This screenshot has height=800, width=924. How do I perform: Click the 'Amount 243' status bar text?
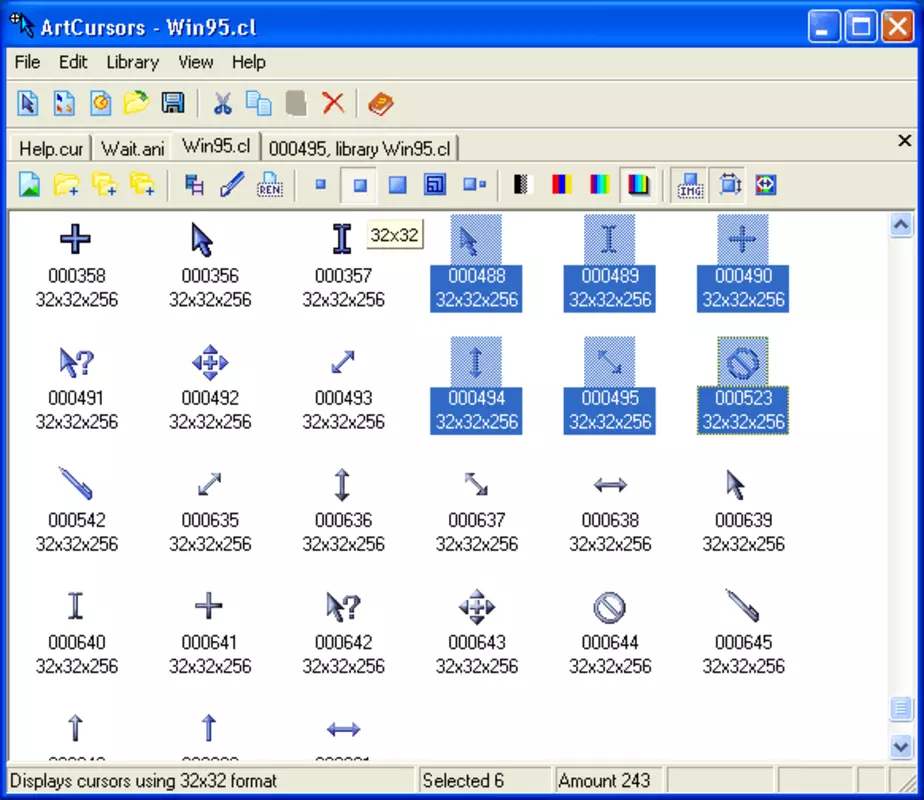pyautogui.click(x=604, y=781)
